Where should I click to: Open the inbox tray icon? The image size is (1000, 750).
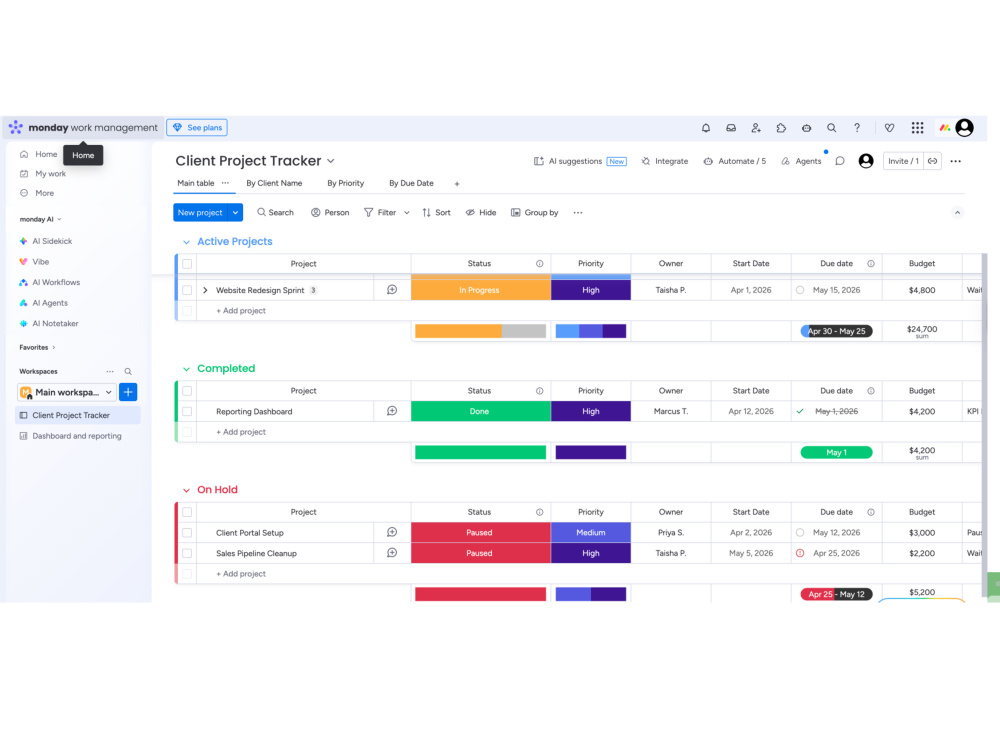[x=731, y=128]
